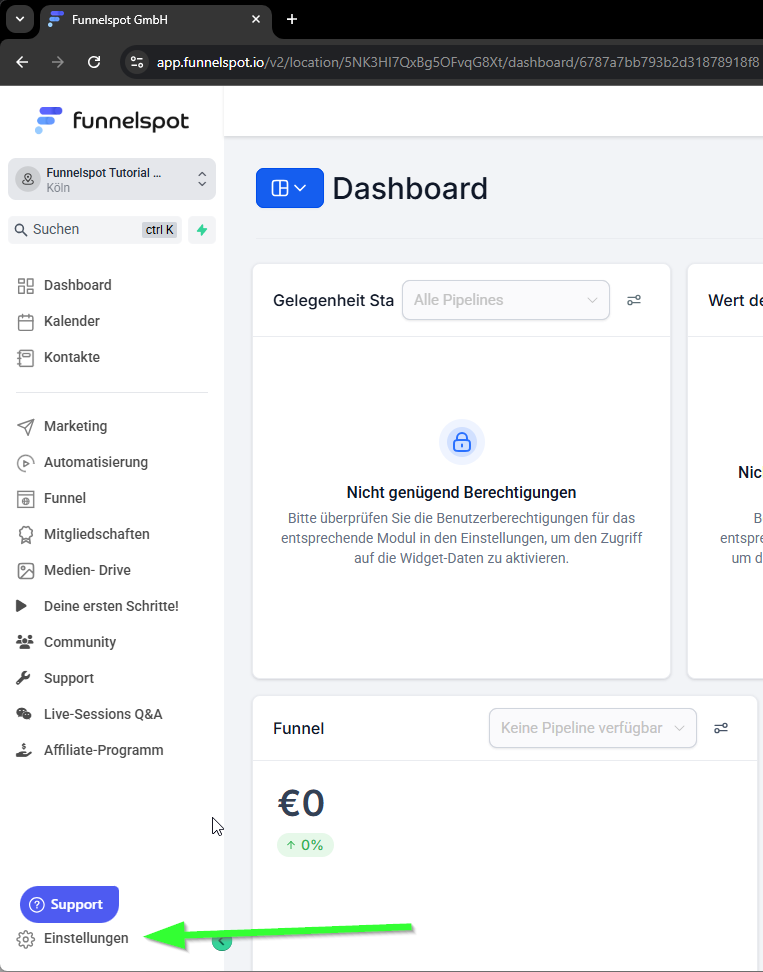
Task: Open filter settings on Gelegenheit Status widget
Action: [x=633, y=300]
